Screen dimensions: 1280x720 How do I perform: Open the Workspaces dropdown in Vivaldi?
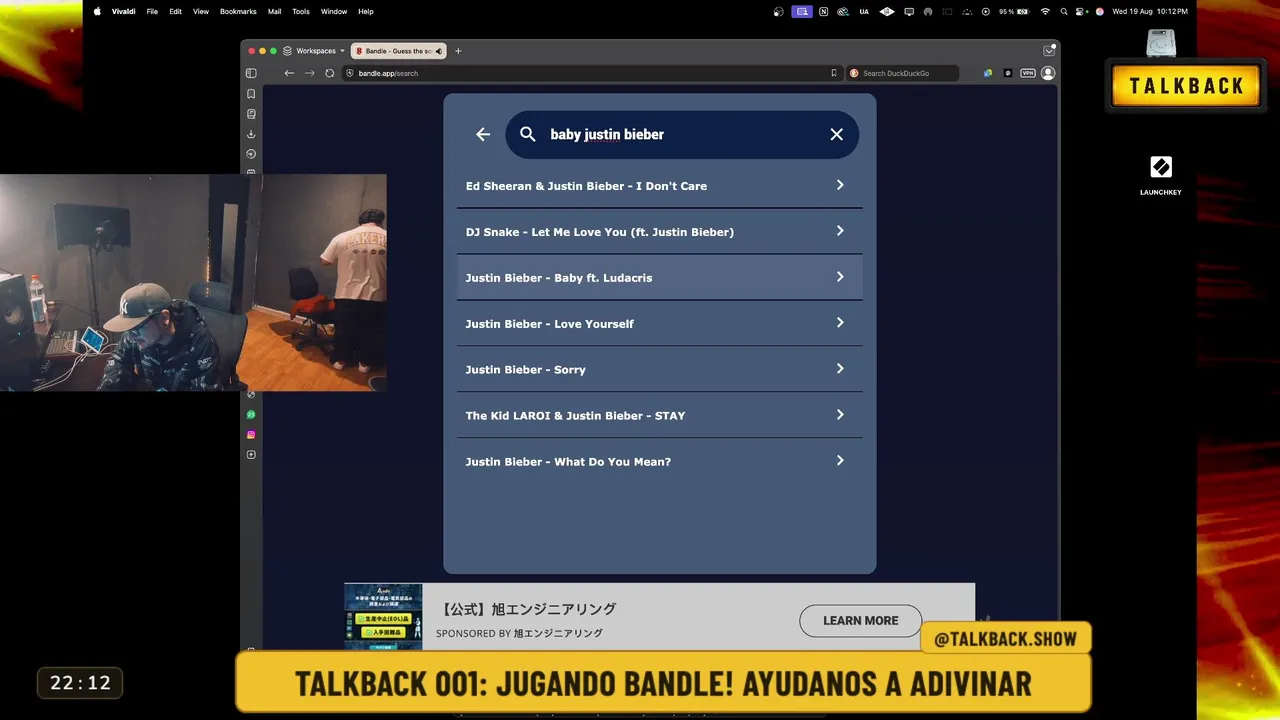coord(314,51)
